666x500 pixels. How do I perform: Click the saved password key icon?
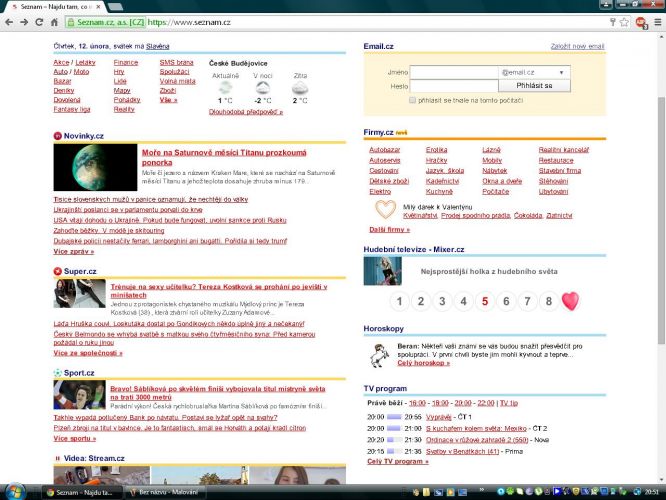pos(612,22)
